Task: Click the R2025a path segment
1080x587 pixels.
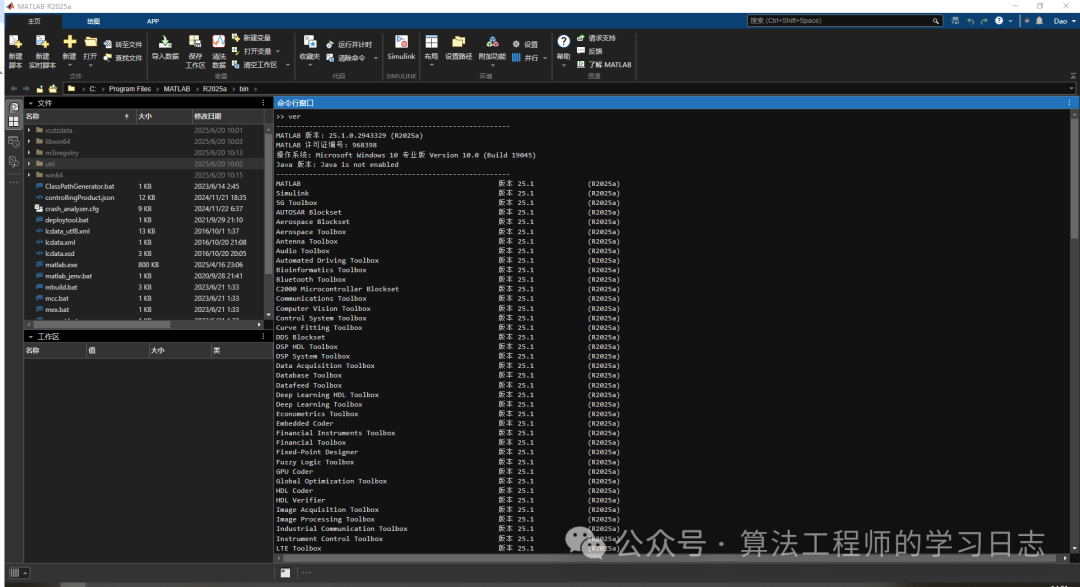Action: 214,89
